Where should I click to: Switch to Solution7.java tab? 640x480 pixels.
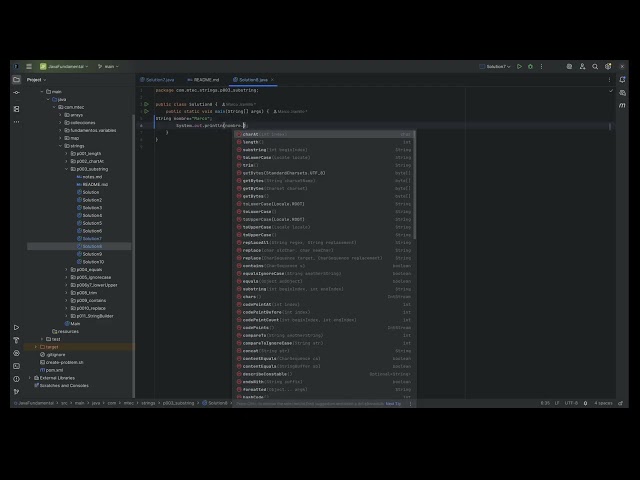(157, 80)
